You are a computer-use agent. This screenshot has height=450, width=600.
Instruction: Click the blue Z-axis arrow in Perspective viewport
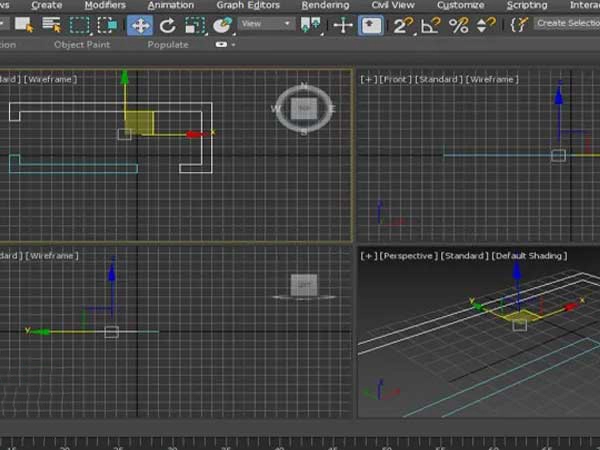pyautogui.click(x=517, y=271)
